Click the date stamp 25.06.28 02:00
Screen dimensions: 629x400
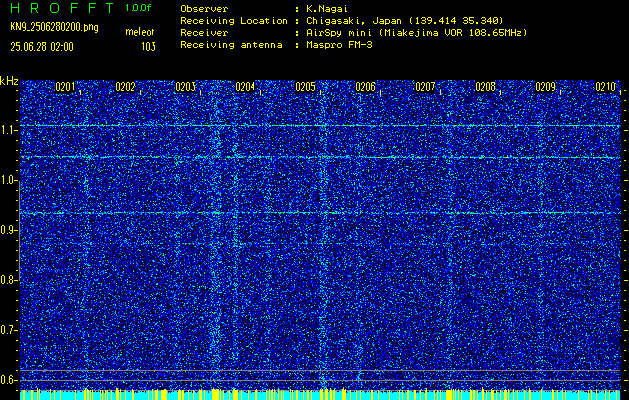coord(42,47)
